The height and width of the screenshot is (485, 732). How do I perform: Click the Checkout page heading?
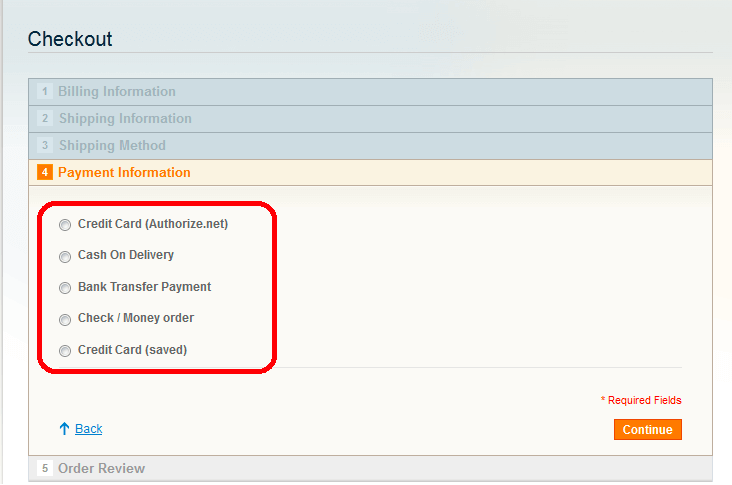(x=70, y=39)
